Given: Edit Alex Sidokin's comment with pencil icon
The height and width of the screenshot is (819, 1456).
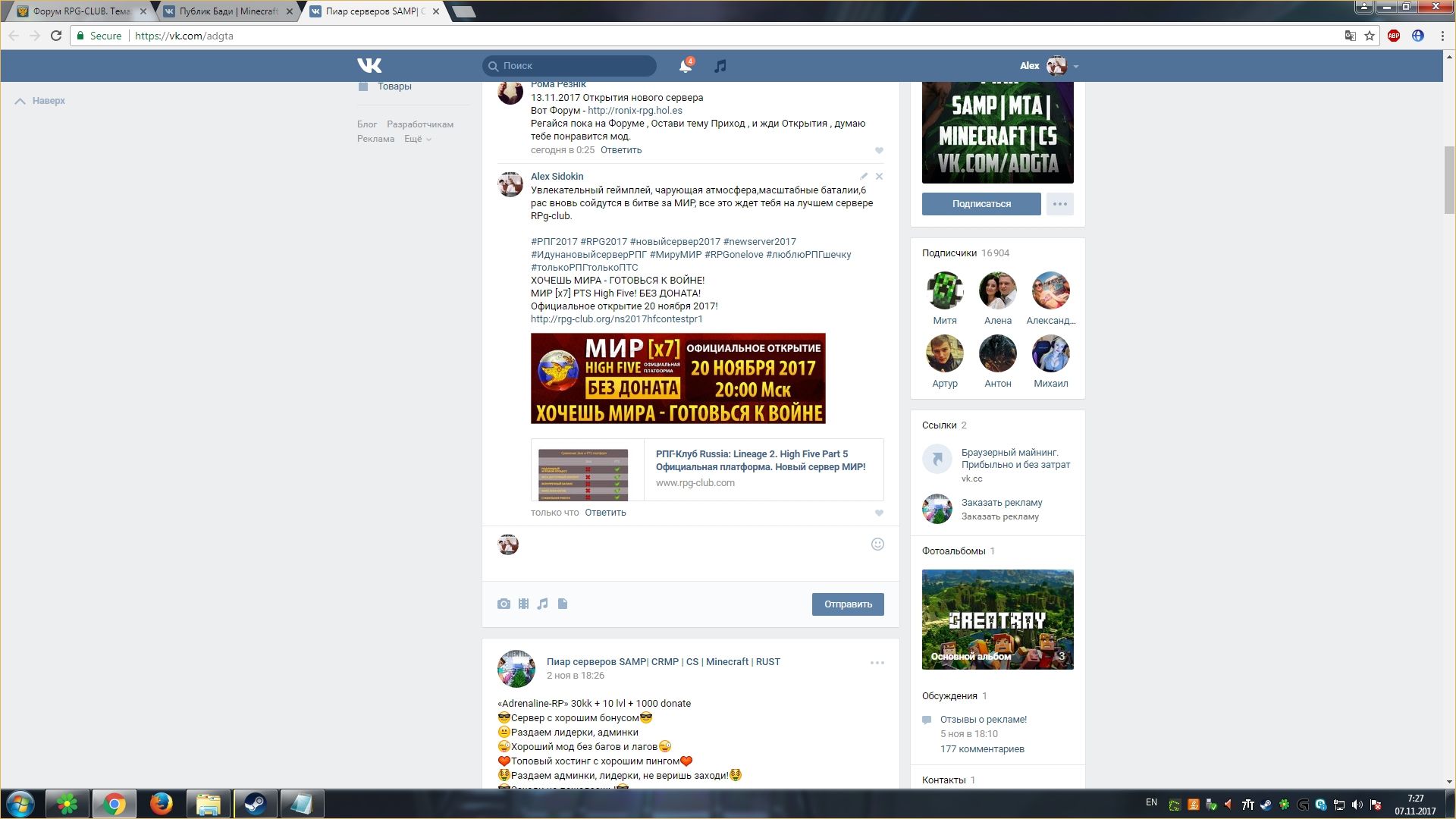Looking at the screenshot, I should [x=864, y=176].
